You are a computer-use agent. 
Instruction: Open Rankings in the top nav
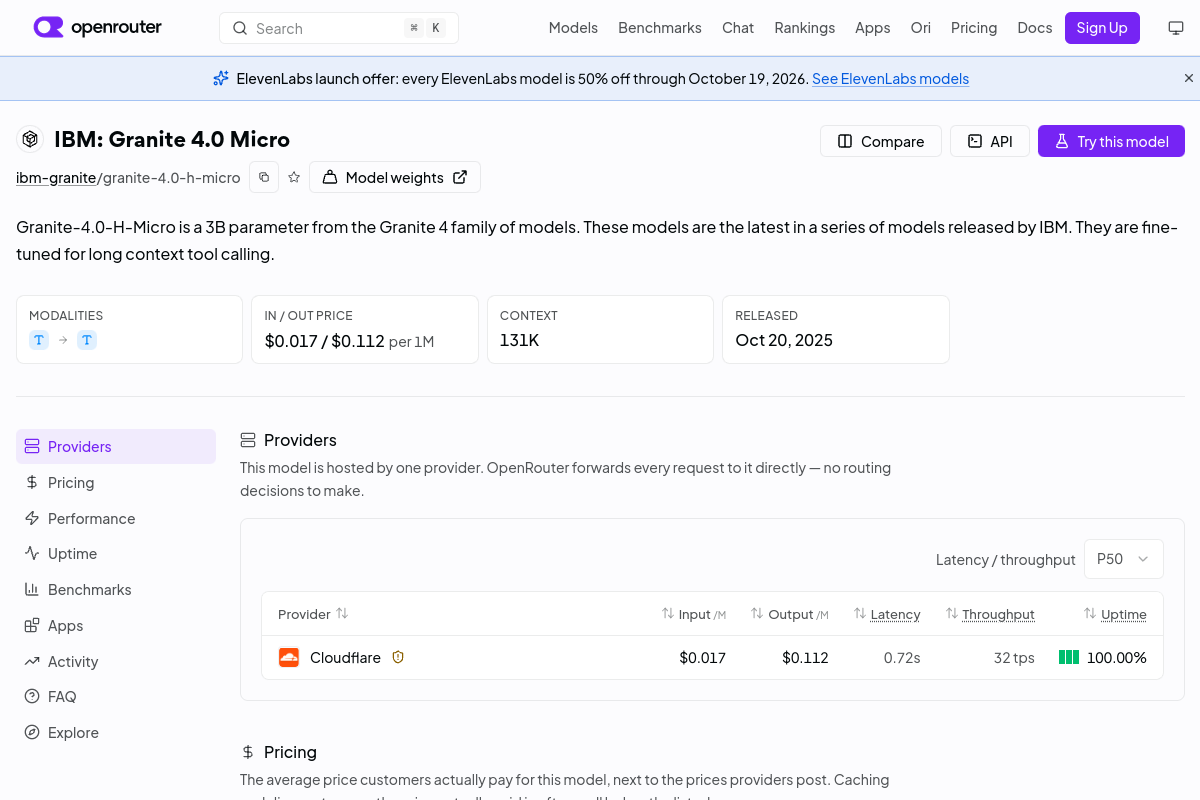[804, 28]
